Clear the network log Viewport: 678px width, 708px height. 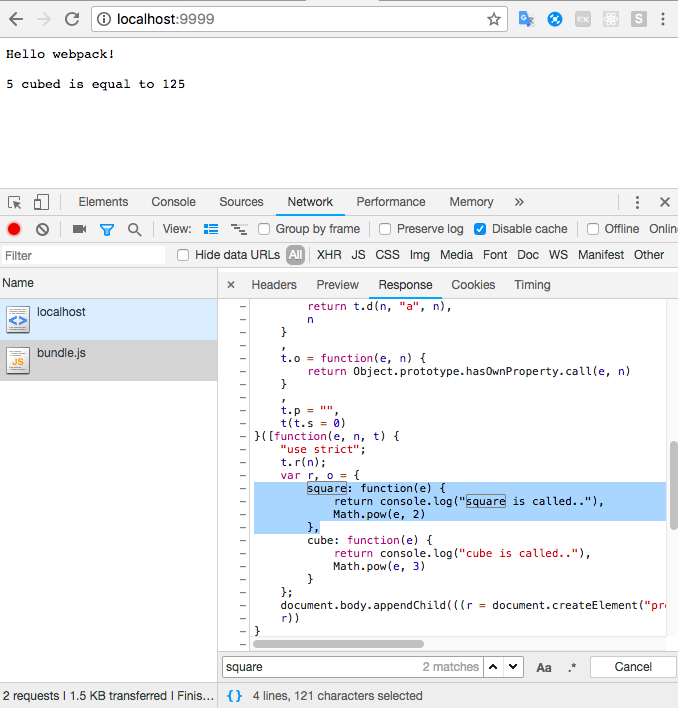point(42,229)
